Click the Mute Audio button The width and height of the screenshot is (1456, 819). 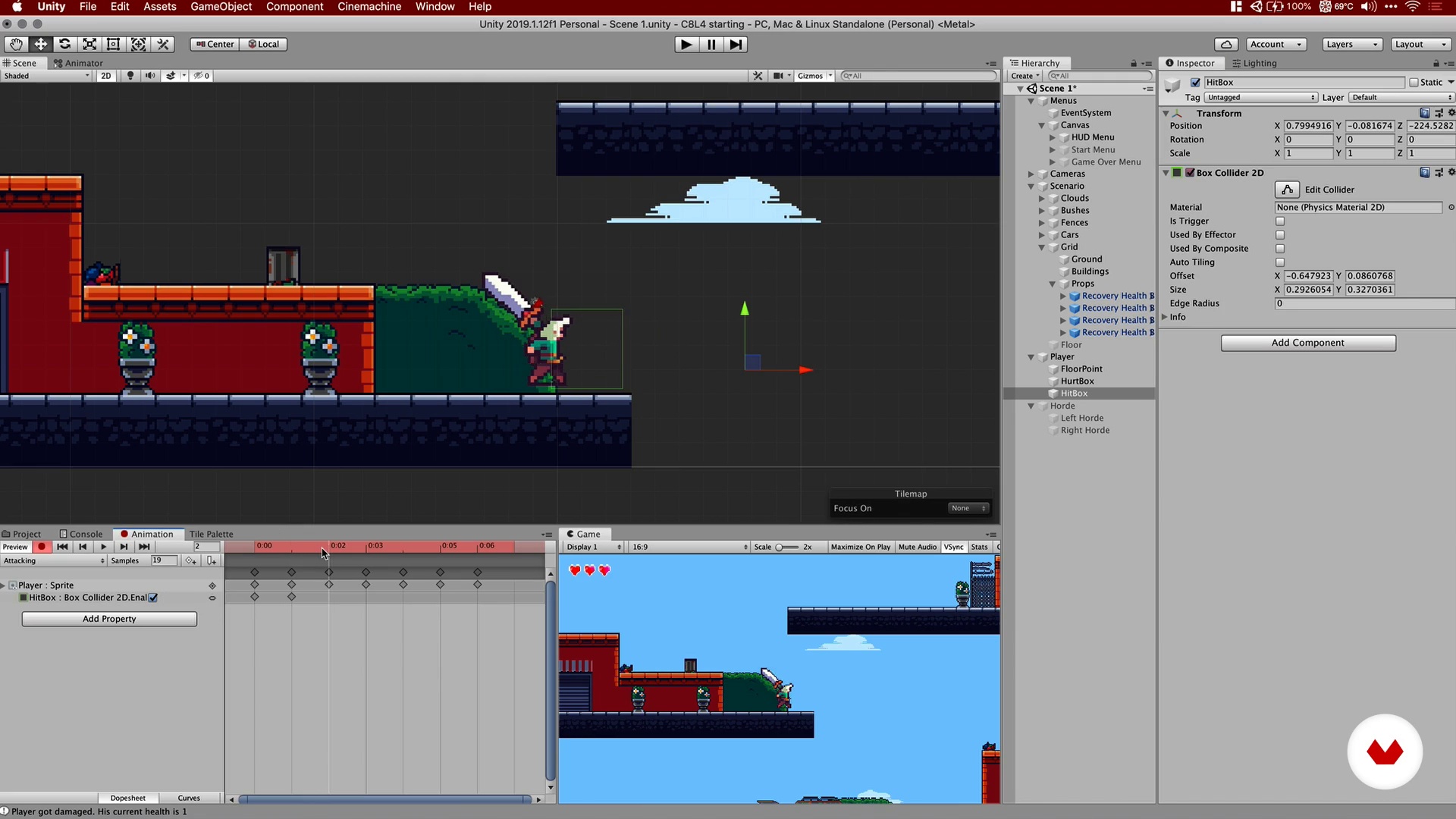[x=918, y=547]
